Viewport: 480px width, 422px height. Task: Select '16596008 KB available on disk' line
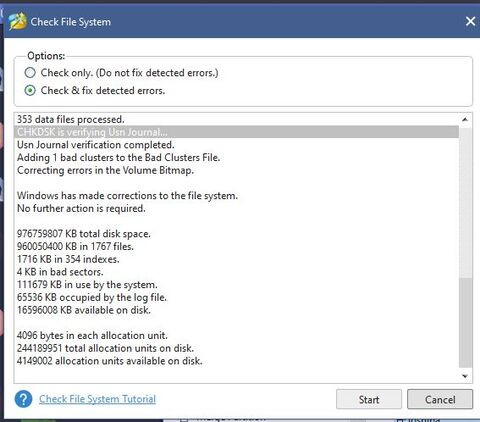pos(84,310)
